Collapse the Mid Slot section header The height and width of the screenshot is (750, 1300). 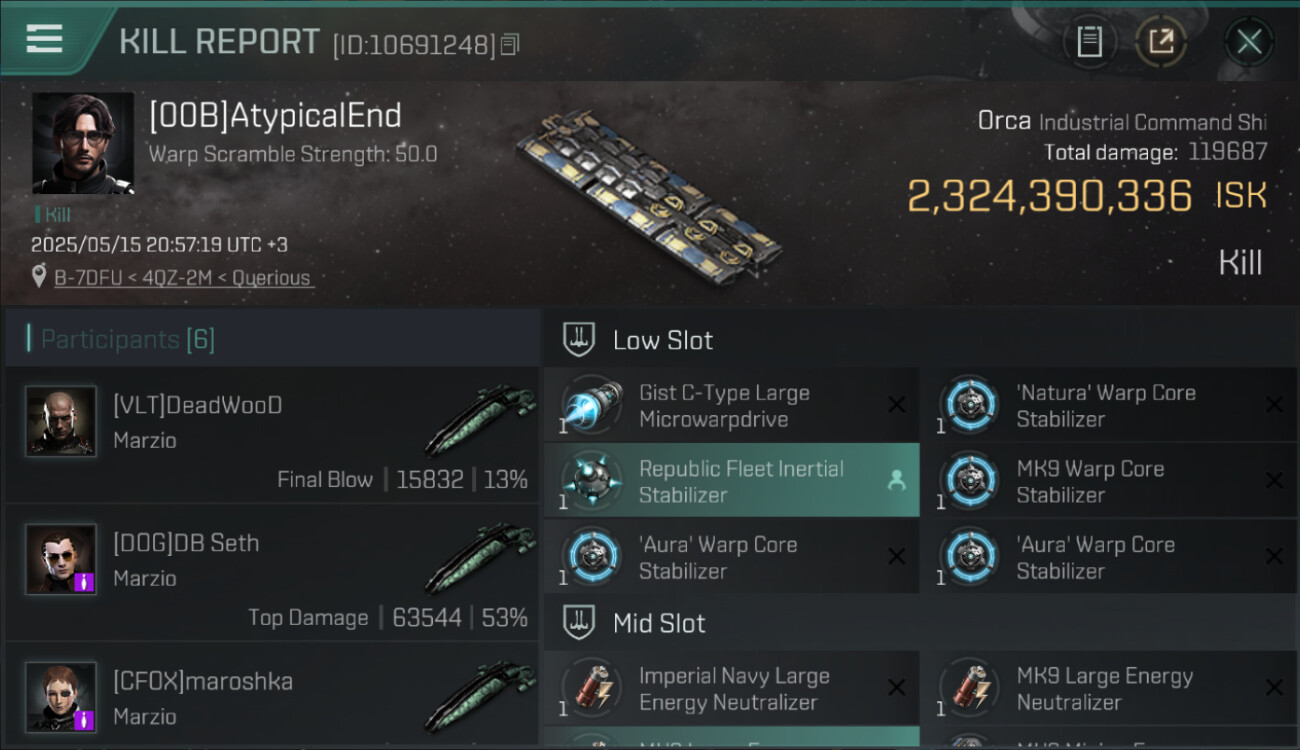point(659,623)
